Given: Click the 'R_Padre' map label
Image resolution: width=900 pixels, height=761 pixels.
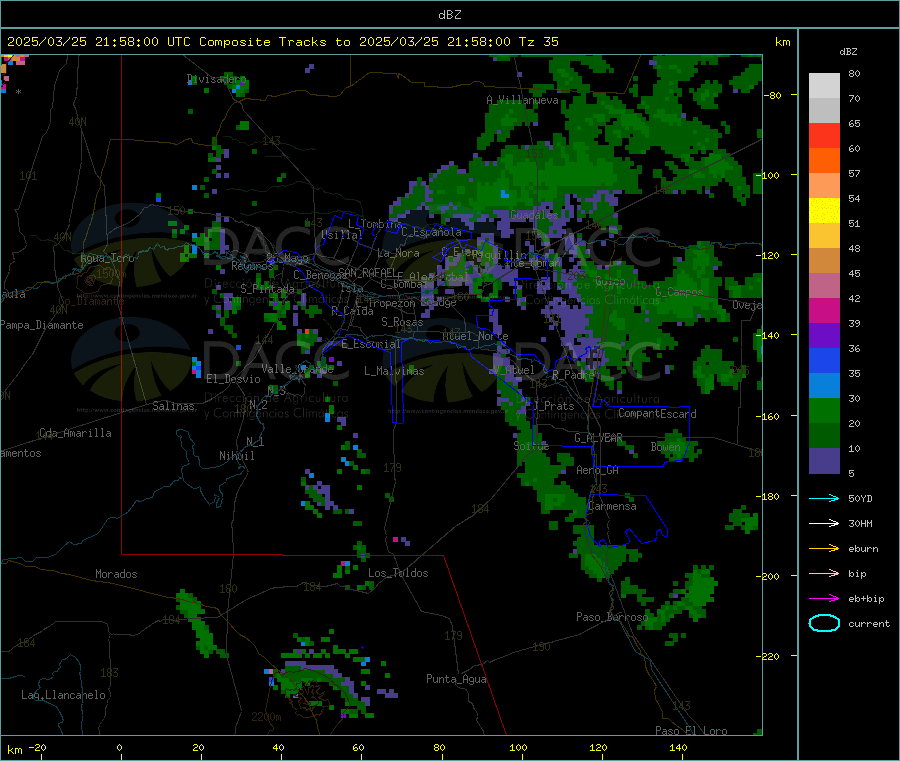Looking at the screenshot, I should click(573, 375).
